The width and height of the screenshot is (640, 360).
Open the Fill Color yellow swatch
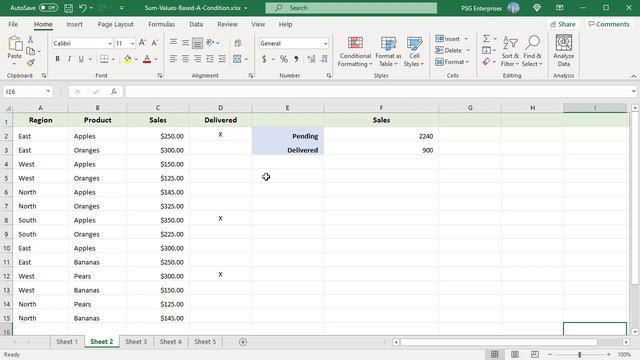[x=128, y=59]
